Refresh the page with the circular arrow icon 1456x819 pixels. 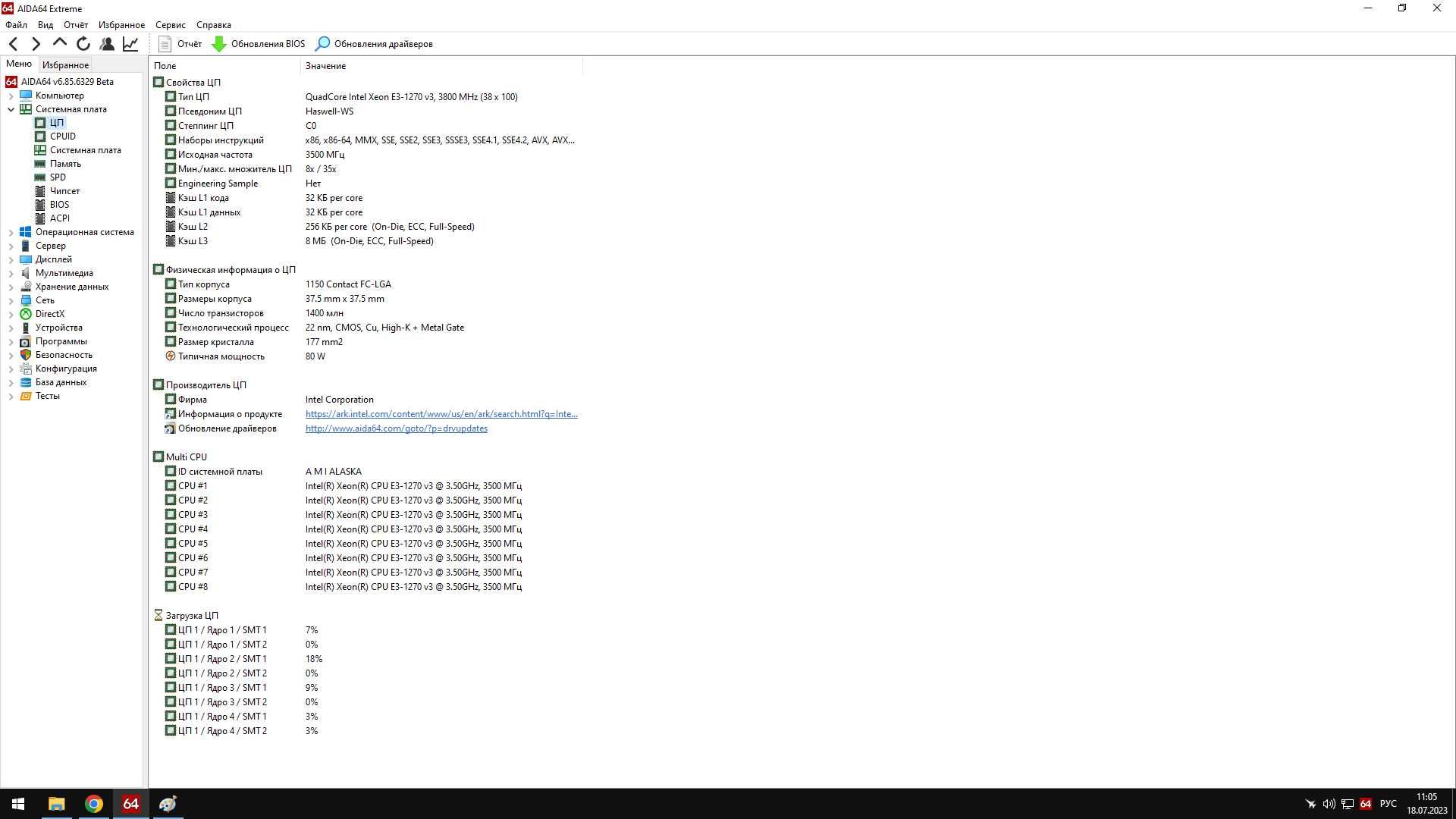pos(83,44)
